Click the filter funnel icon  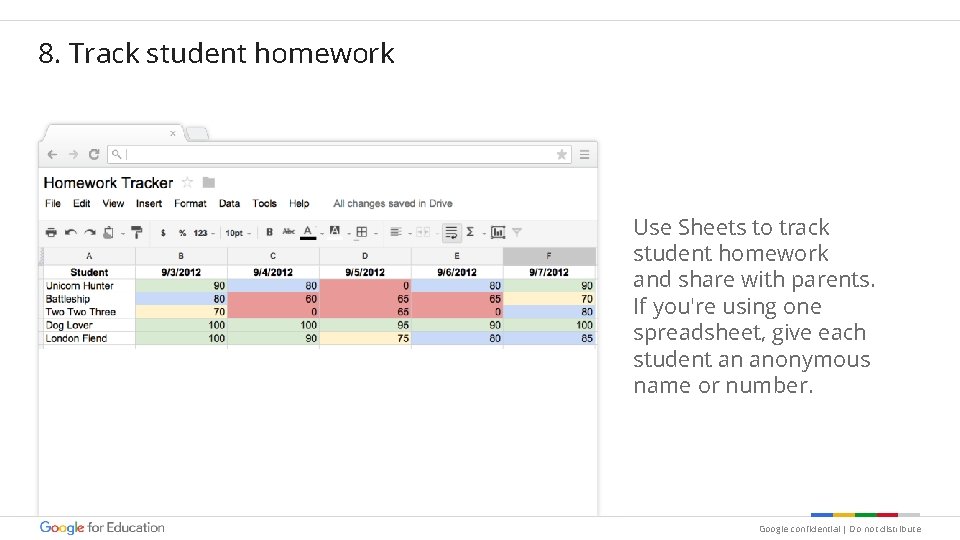pyautogui.click(x=517, y=232)
